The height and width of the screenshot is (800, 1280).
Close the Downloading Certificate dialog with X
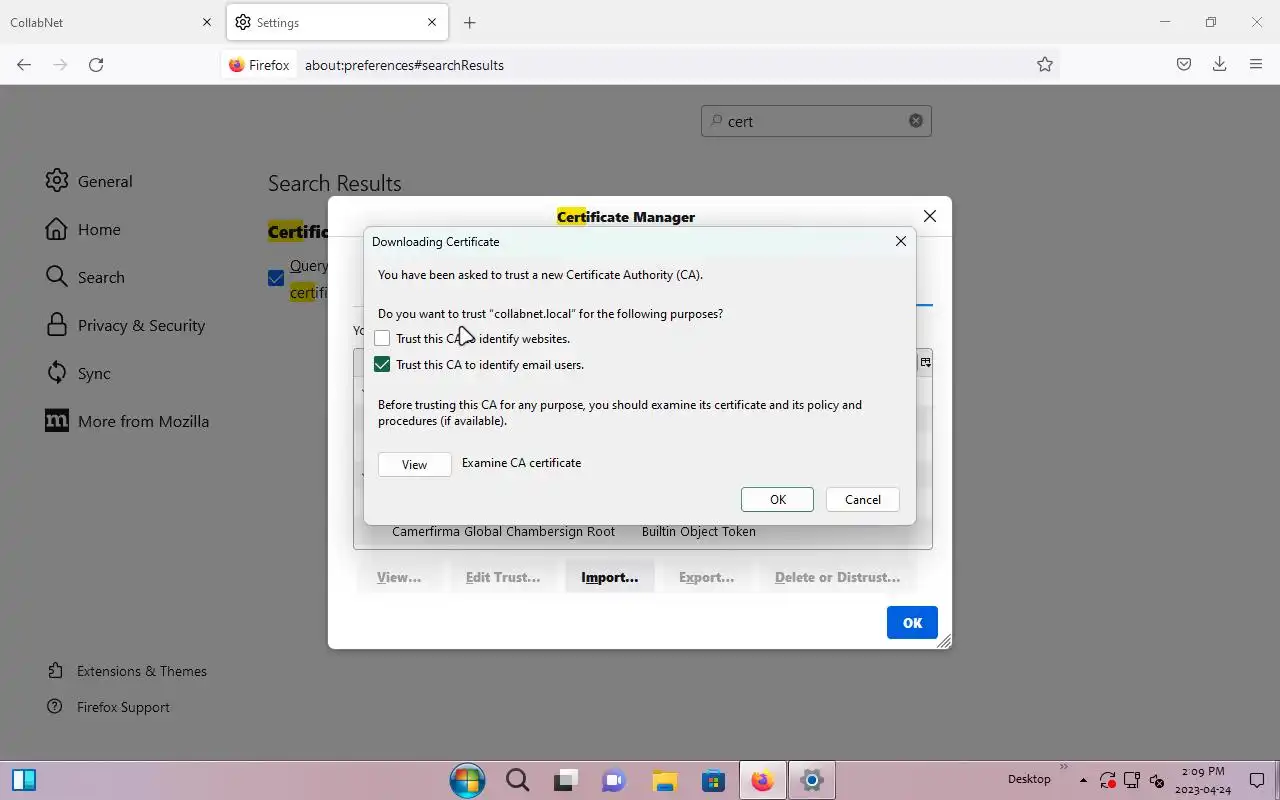coord(900,241)
